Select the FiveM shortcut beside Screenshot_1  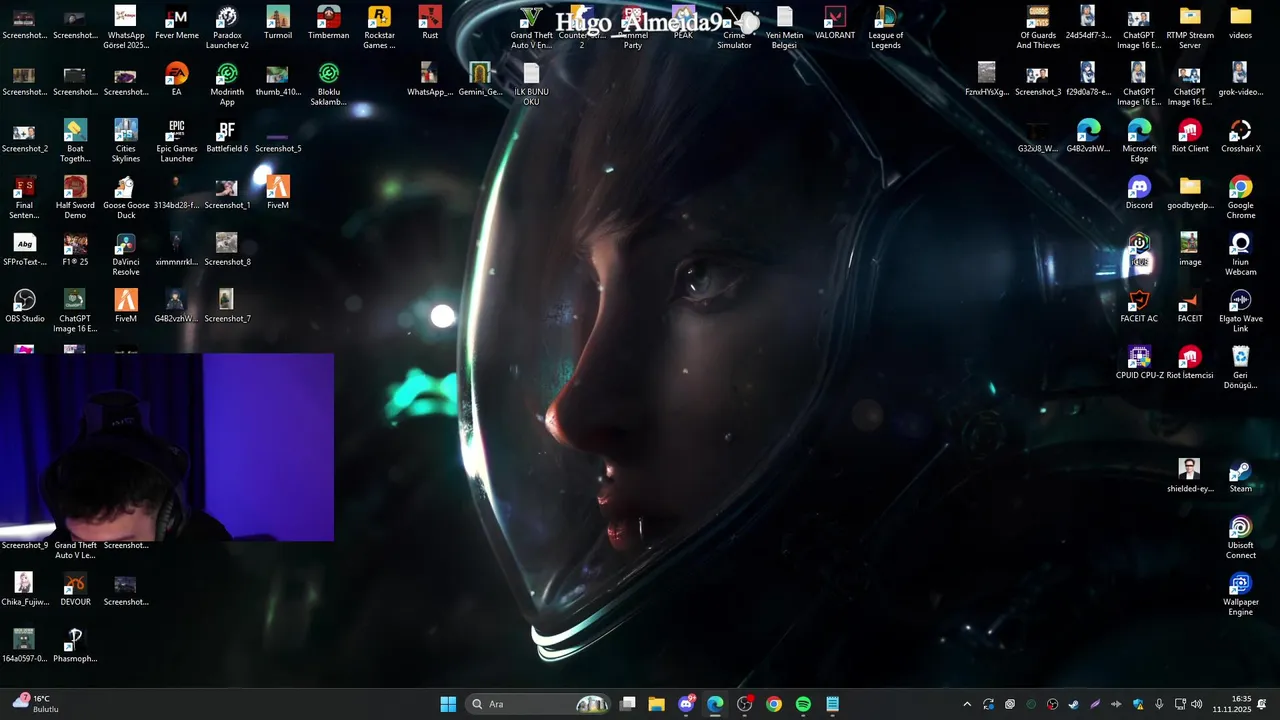point(278,194)
